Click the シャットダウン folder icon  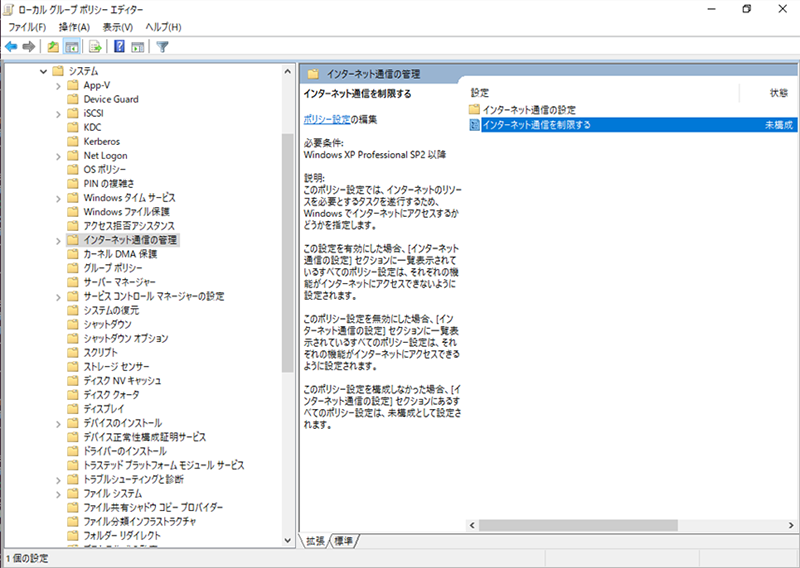[x=73, y=324]
